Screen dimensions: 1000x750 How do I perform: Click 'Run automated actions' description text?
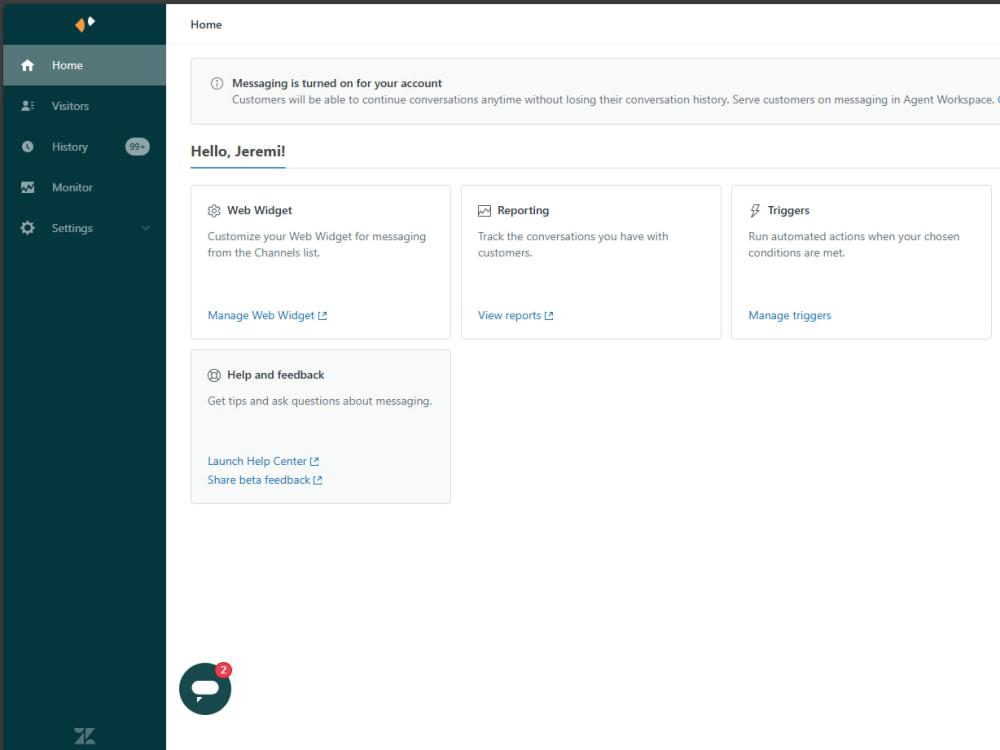pyautogui.click(x=853, y=244)
